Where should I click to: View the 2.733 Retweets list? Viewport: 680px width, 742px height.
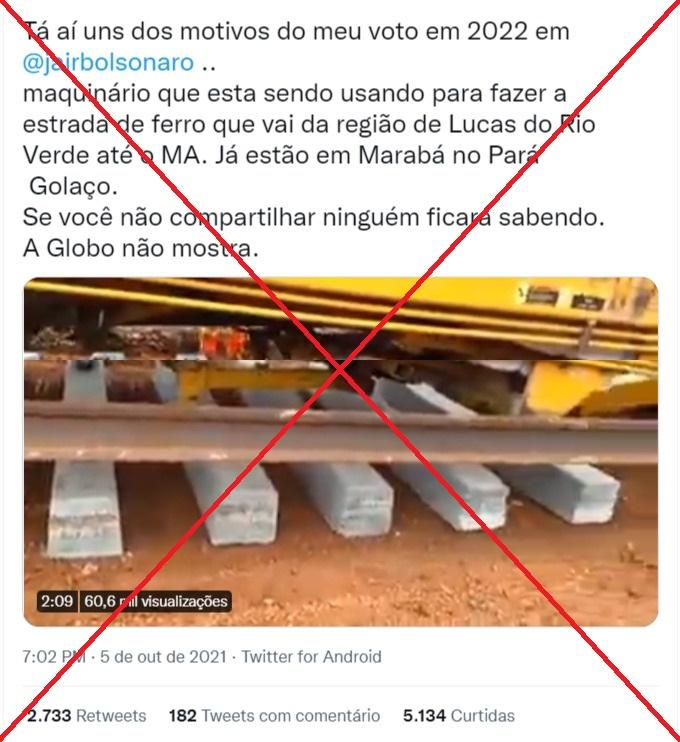point(86,716)
